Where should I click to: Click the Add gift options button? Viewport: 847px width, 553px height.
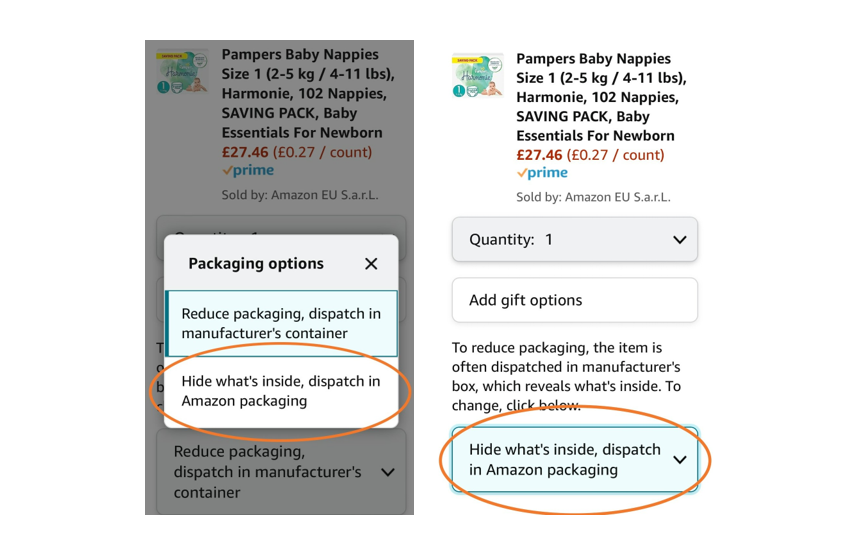point(574,300)
